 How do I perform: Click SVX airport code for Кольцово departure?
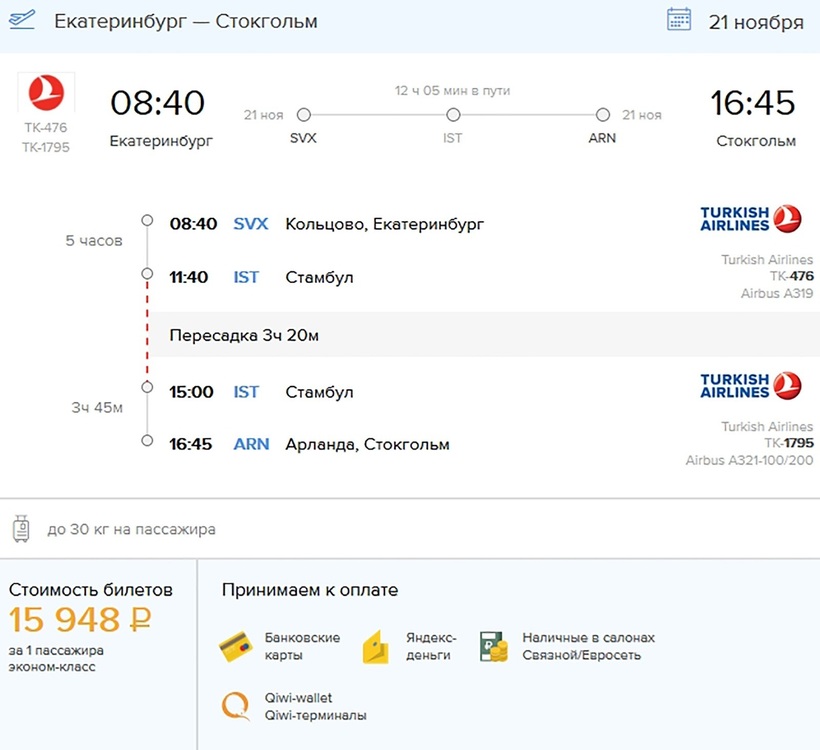250,224
